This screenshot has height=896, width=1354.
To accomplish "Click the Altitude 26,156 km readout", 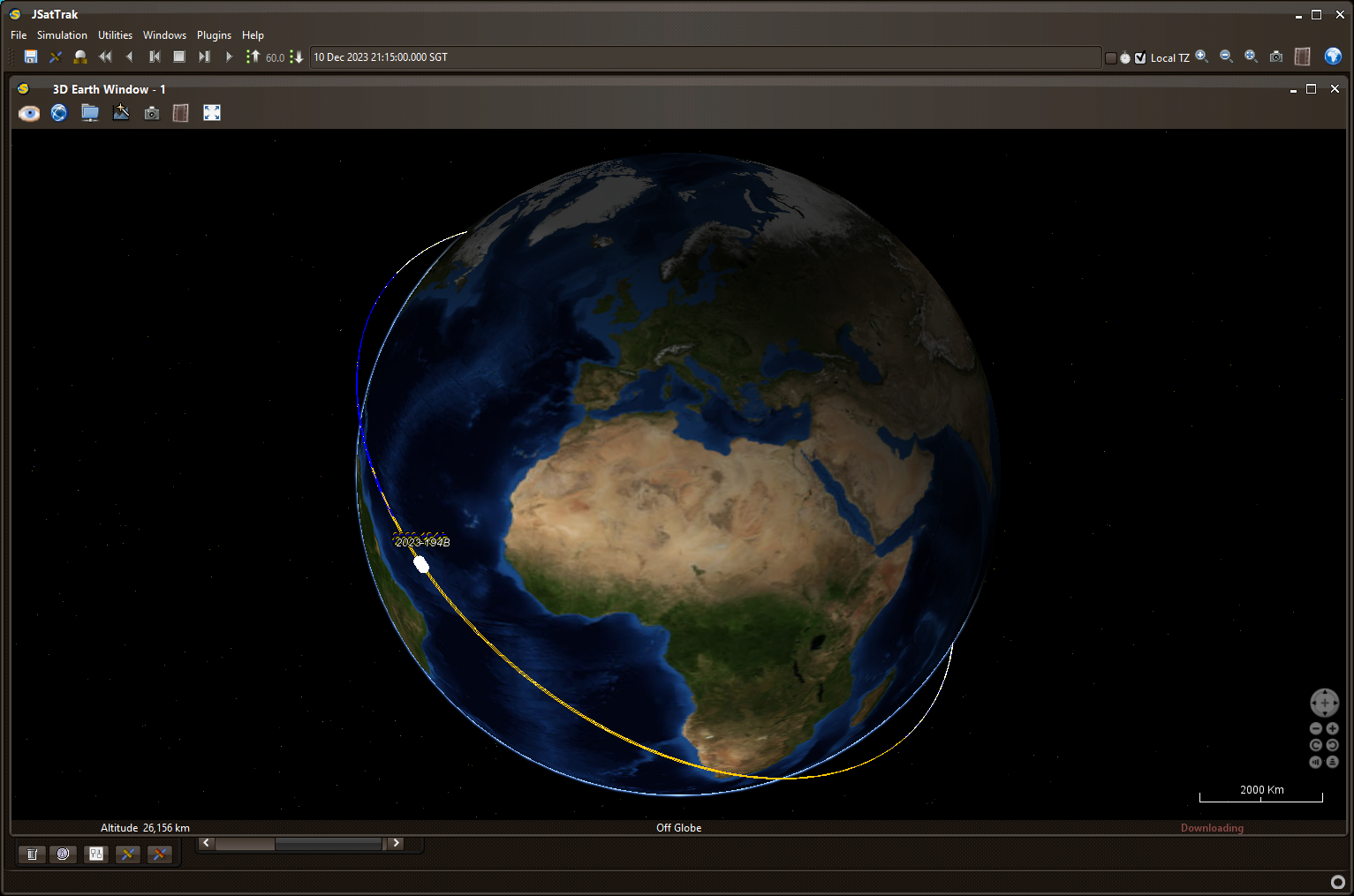I will (145, 828).
